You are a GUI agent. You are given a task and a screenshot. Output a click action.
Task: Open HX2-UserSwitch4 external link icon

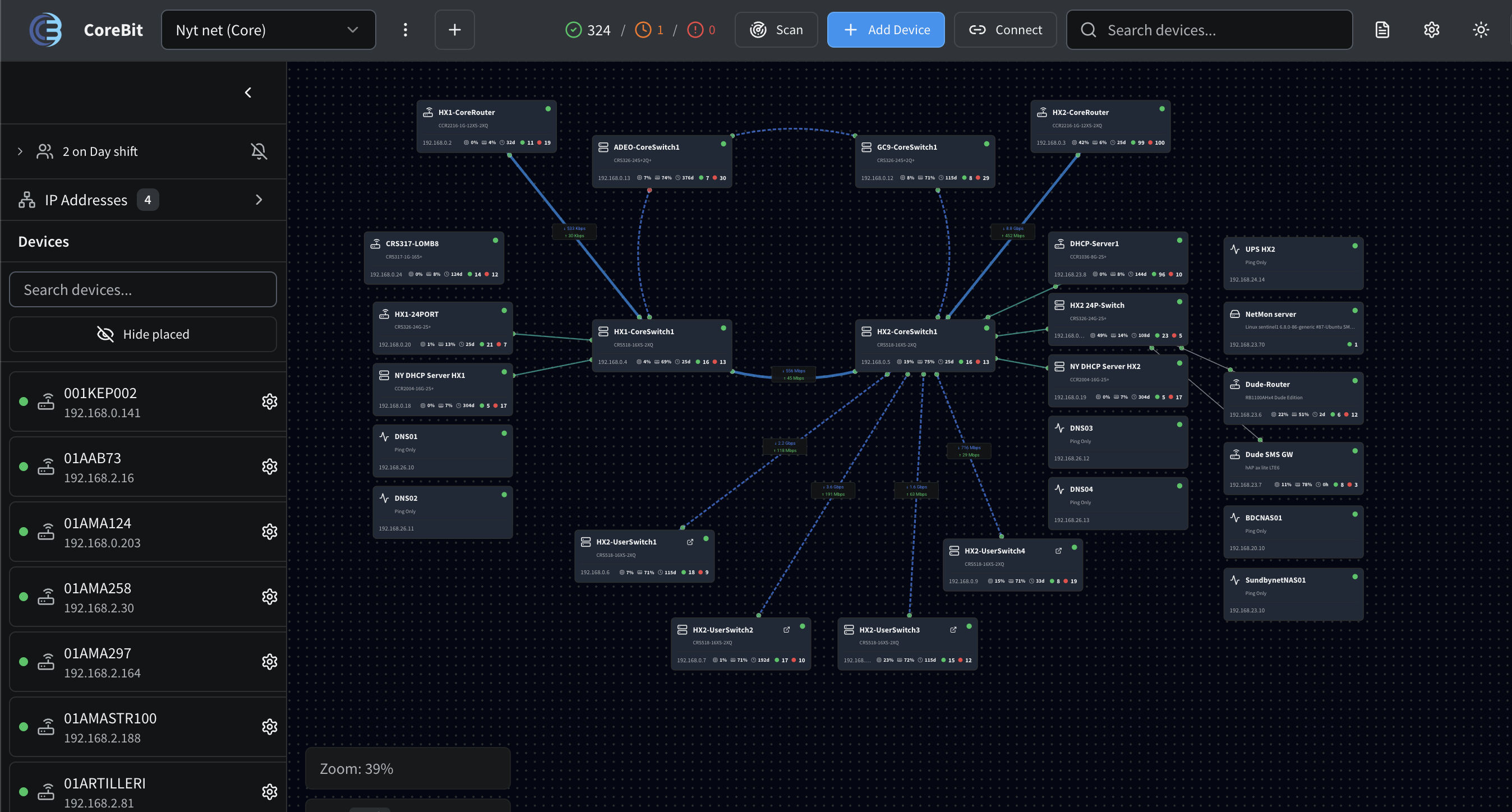(x=1058, y=550)
